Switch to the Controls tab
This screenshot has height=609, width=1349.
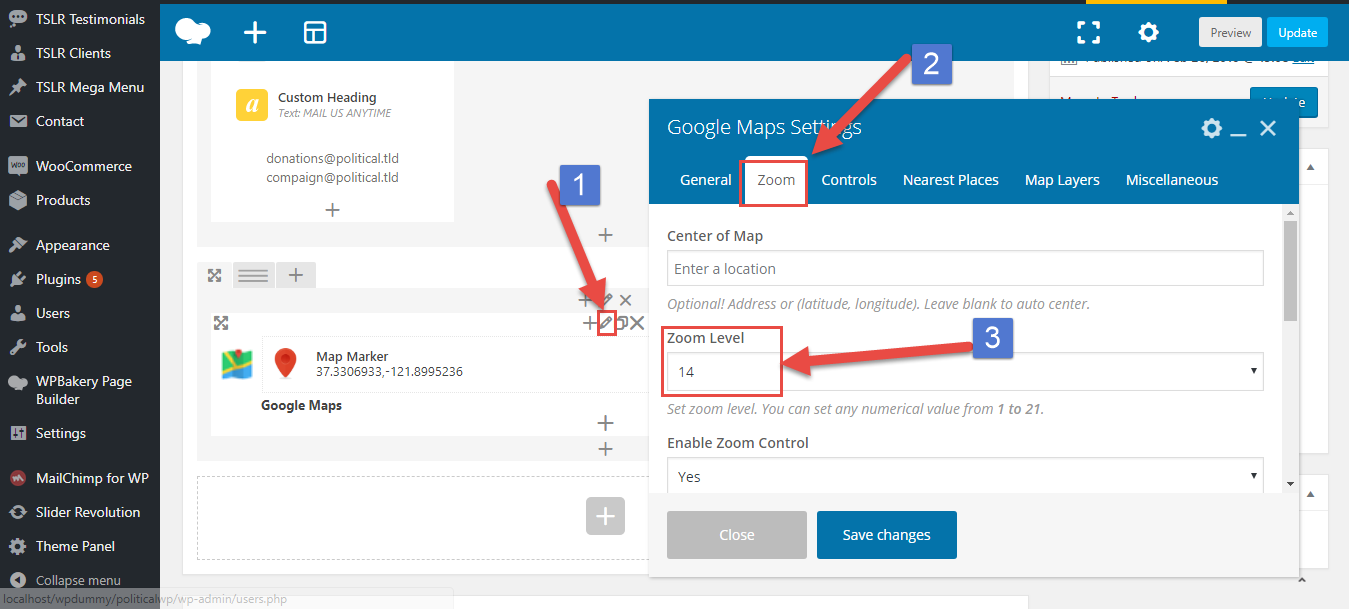(x=849, y=180)
